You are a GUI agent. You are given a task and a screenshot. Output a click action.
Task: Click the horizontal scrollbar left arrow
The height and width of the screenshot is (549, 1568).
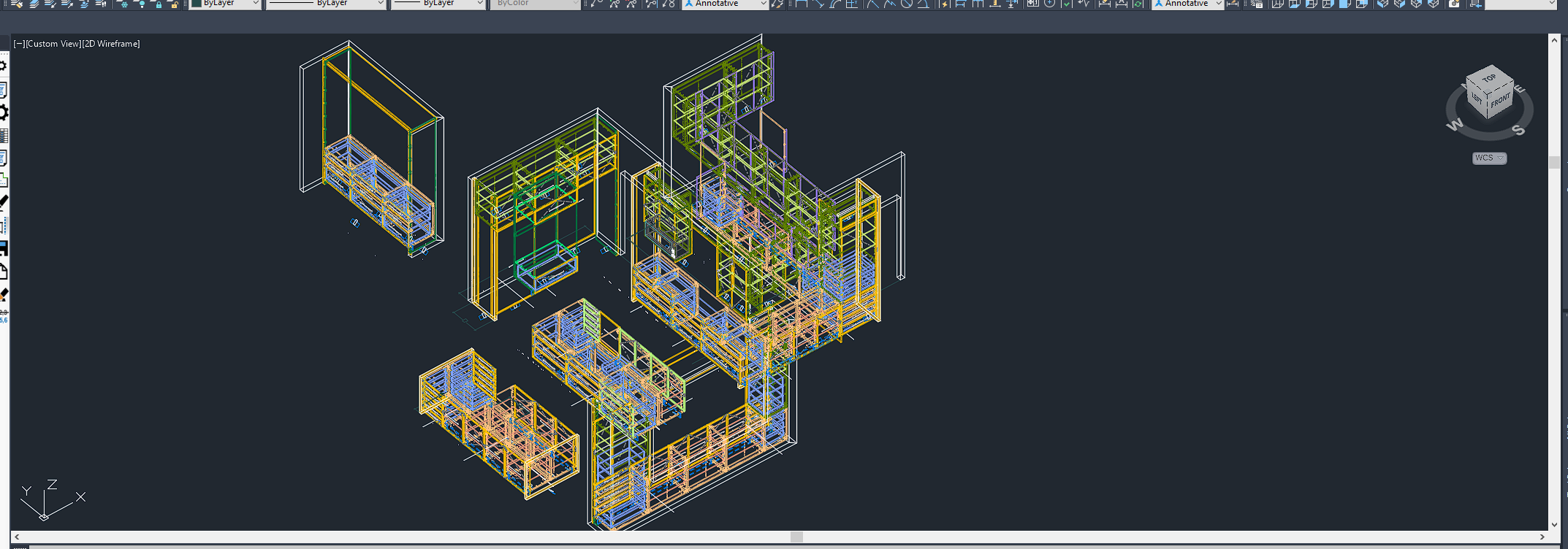[17, 537]
